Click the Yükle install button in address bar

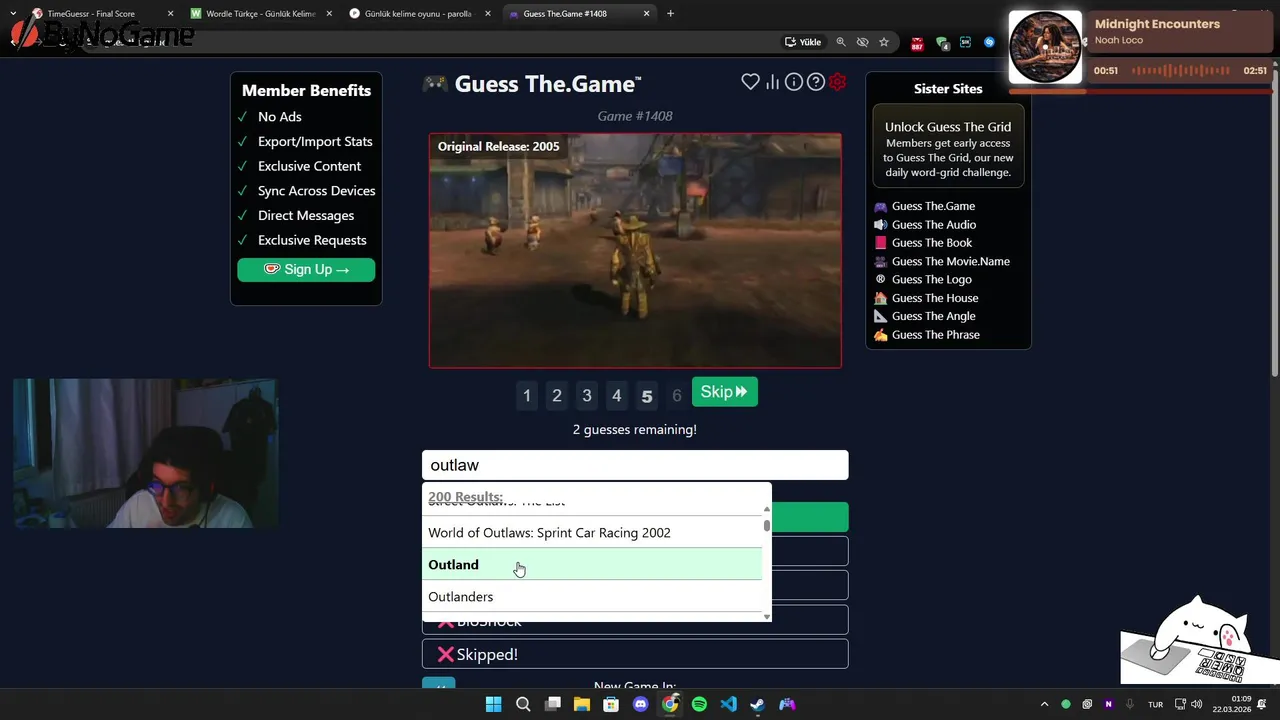(803, 42)
